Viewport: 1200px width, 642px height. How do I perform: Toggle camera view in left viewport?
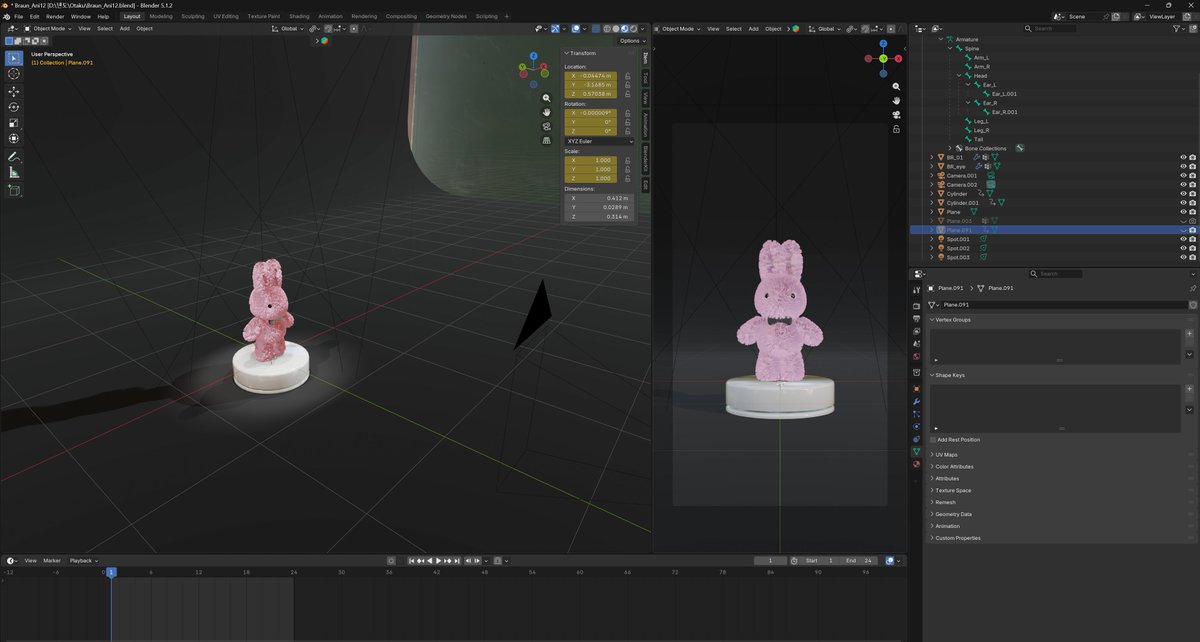(547, 126)
